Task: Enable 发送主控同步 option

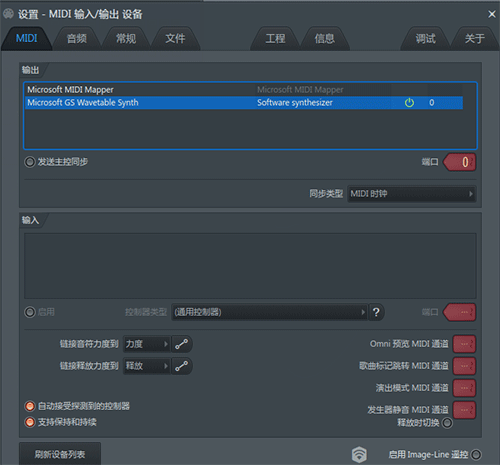Action: click(x=30, y=162)
